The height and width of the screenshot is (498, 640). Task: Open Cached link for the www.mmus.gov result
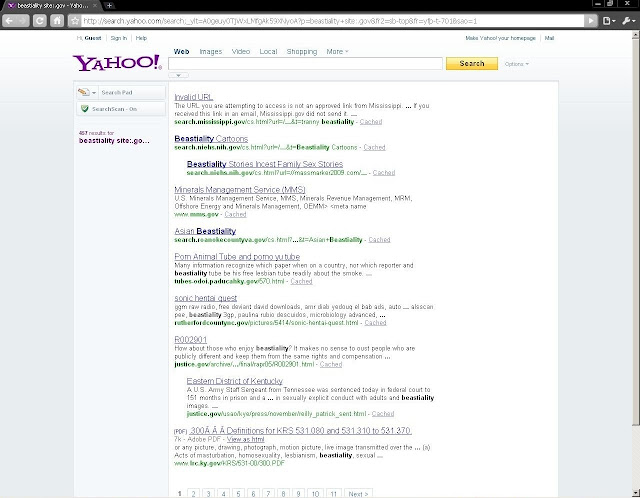click(235, 214)
